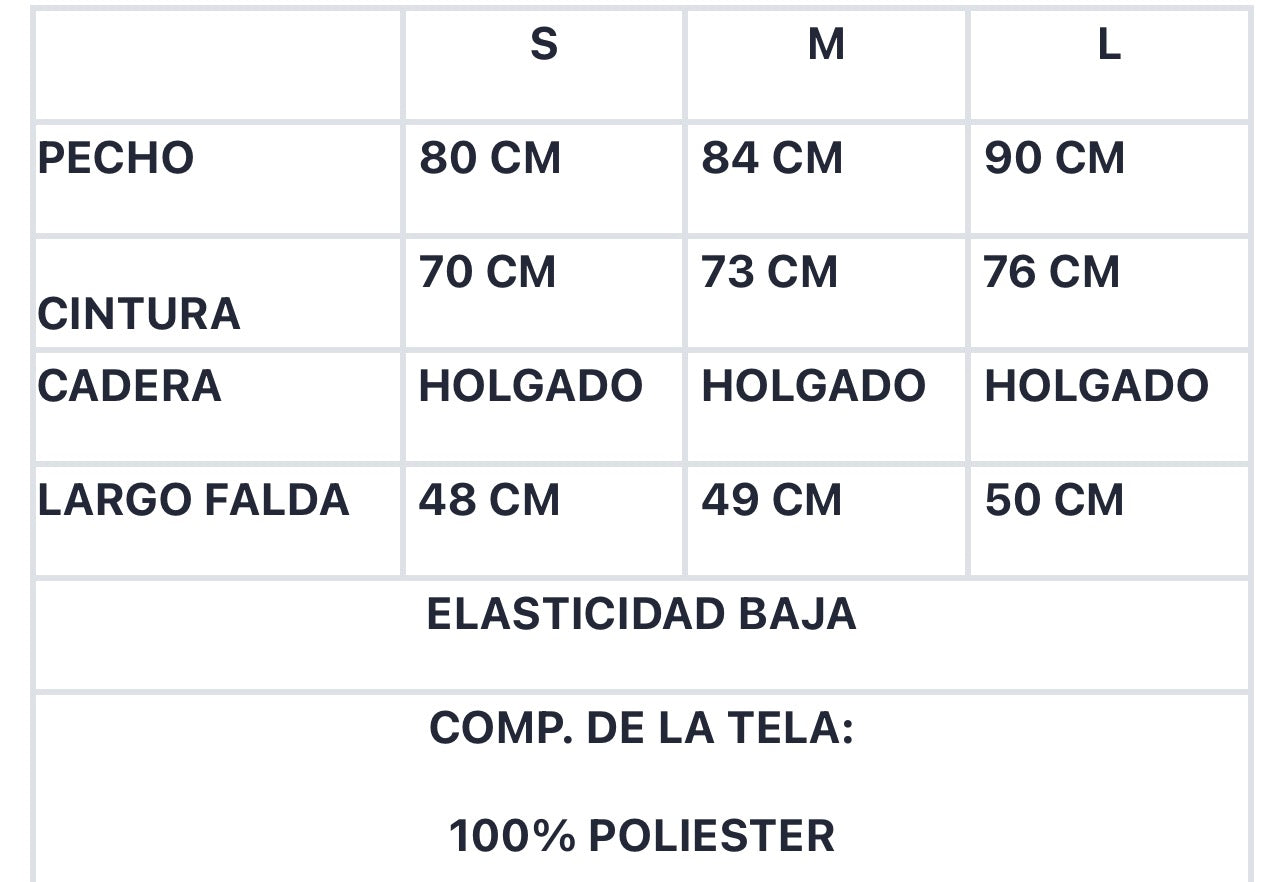Image resolution: width=1284 pixels, height=882 pixels.
Task: Select the 48 CM skirt length cell
Action: tap(489, 500)
